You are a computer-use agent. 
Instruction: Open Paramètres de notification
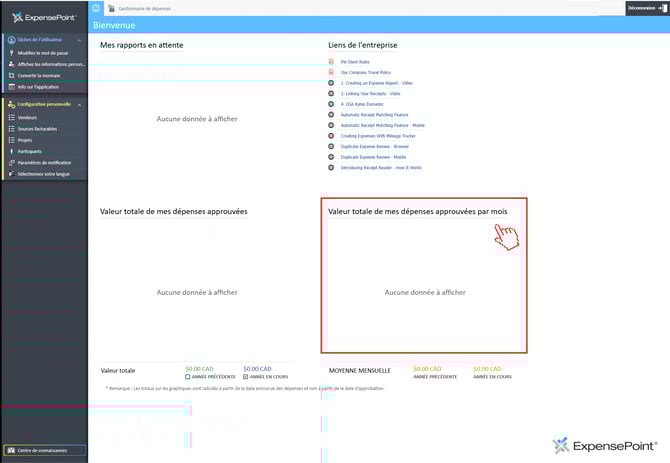click(44, 163)
